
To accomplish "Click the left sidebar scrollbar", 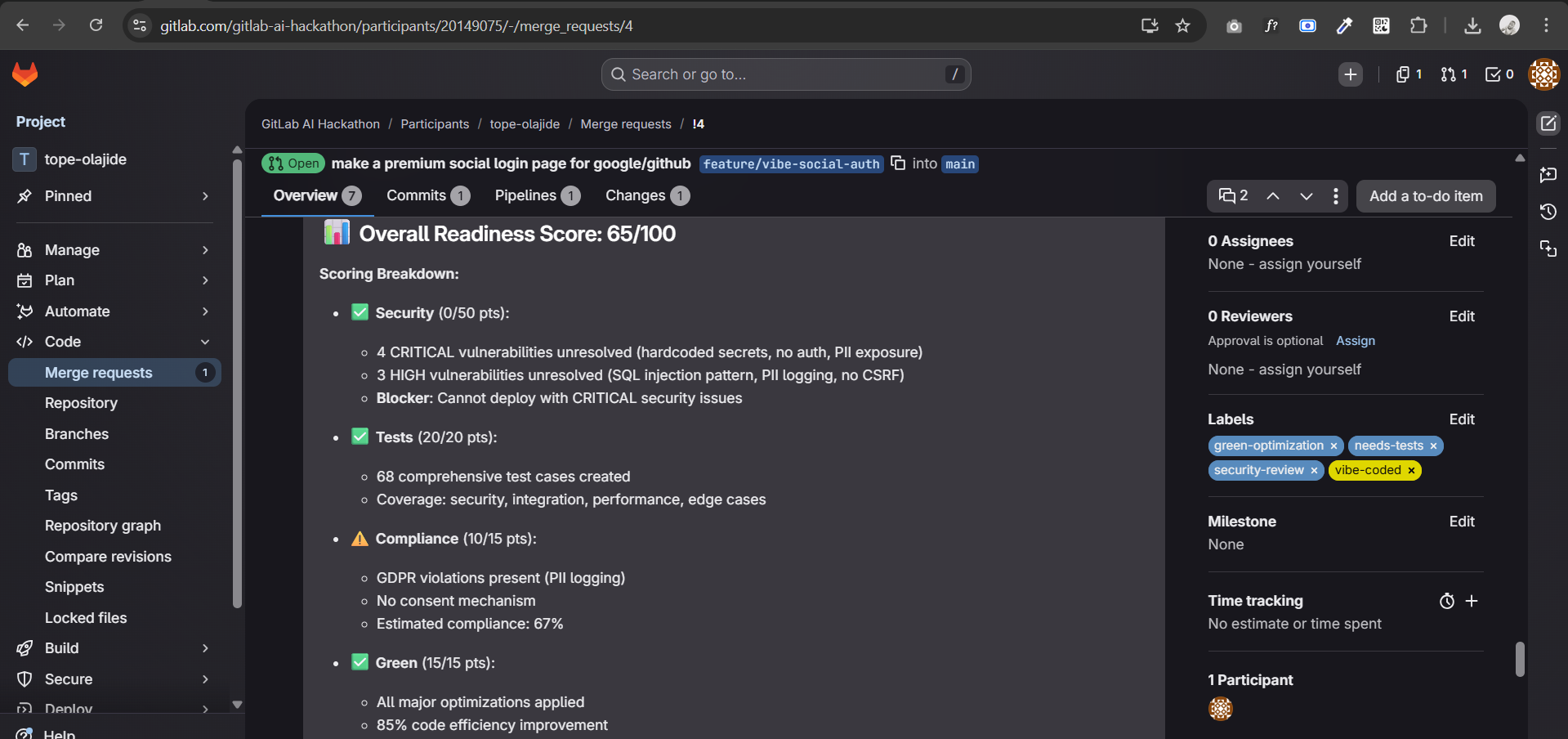I will pos(237,384).
